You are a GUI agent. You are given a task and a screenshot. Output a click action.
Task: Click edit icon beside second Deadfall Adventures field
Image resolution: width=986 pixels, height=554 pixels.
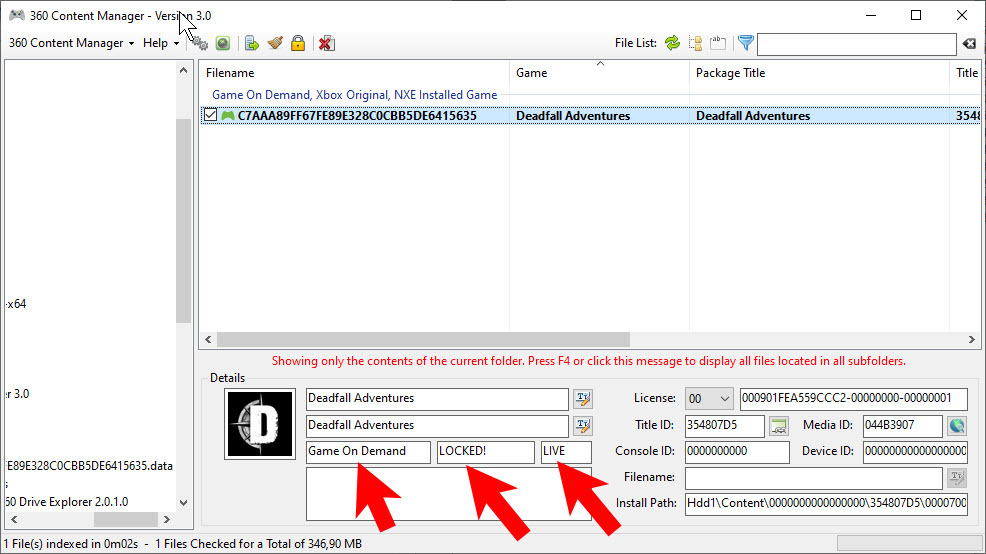pos(583,426)
